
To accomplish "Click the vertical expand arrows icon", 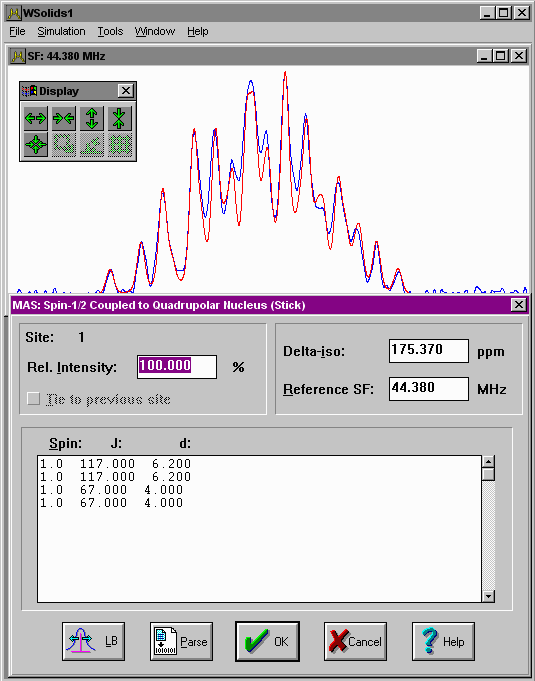I will pos(92,118).
